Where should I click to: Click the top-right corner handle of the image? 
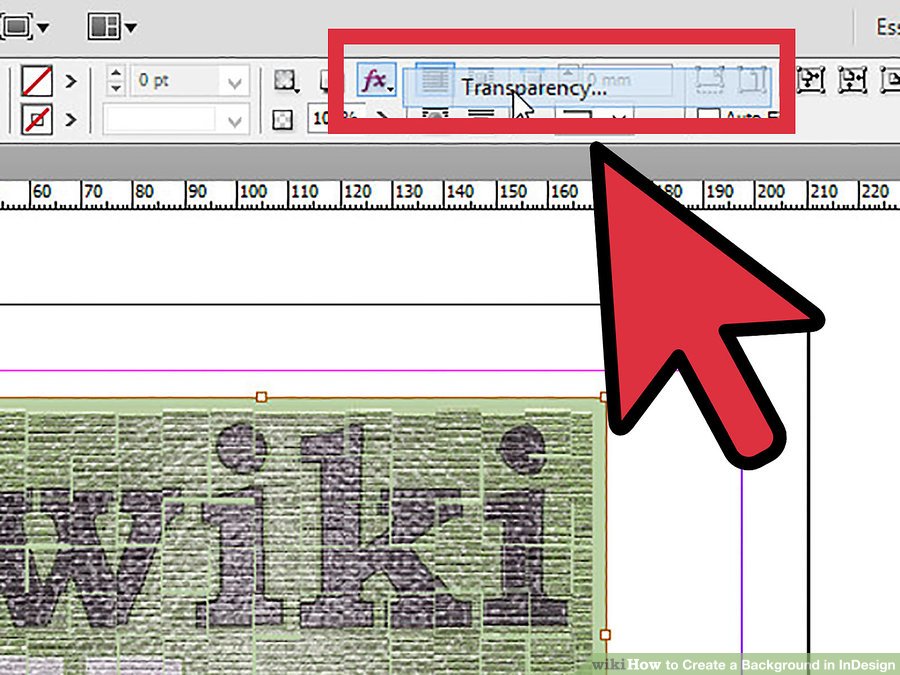tap(603, 397)
